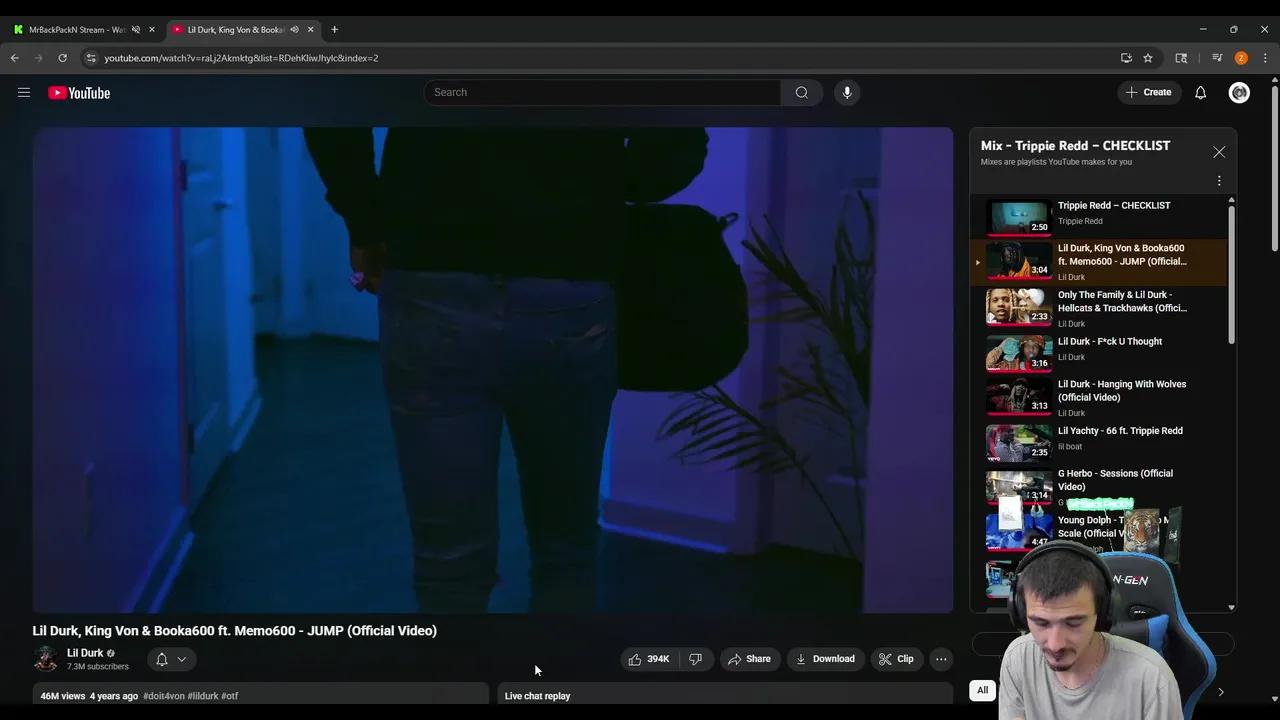Click the #doit4von hashtag
Image resolution: width=1280 pixels, height=720 pixels.
tap(164, 696)
